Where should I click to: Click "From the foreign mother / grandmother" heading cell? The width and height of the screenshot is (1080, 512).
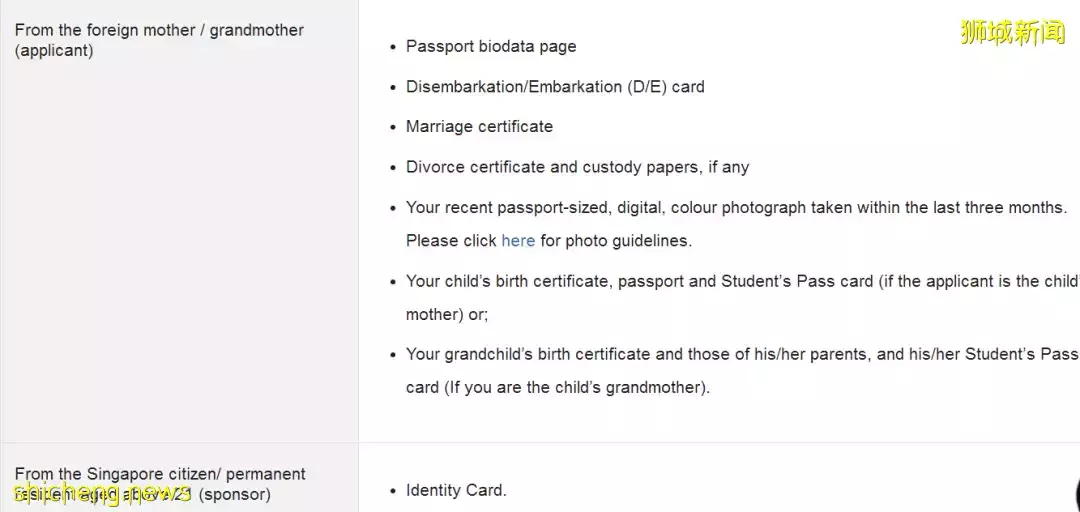coord(159,30)
